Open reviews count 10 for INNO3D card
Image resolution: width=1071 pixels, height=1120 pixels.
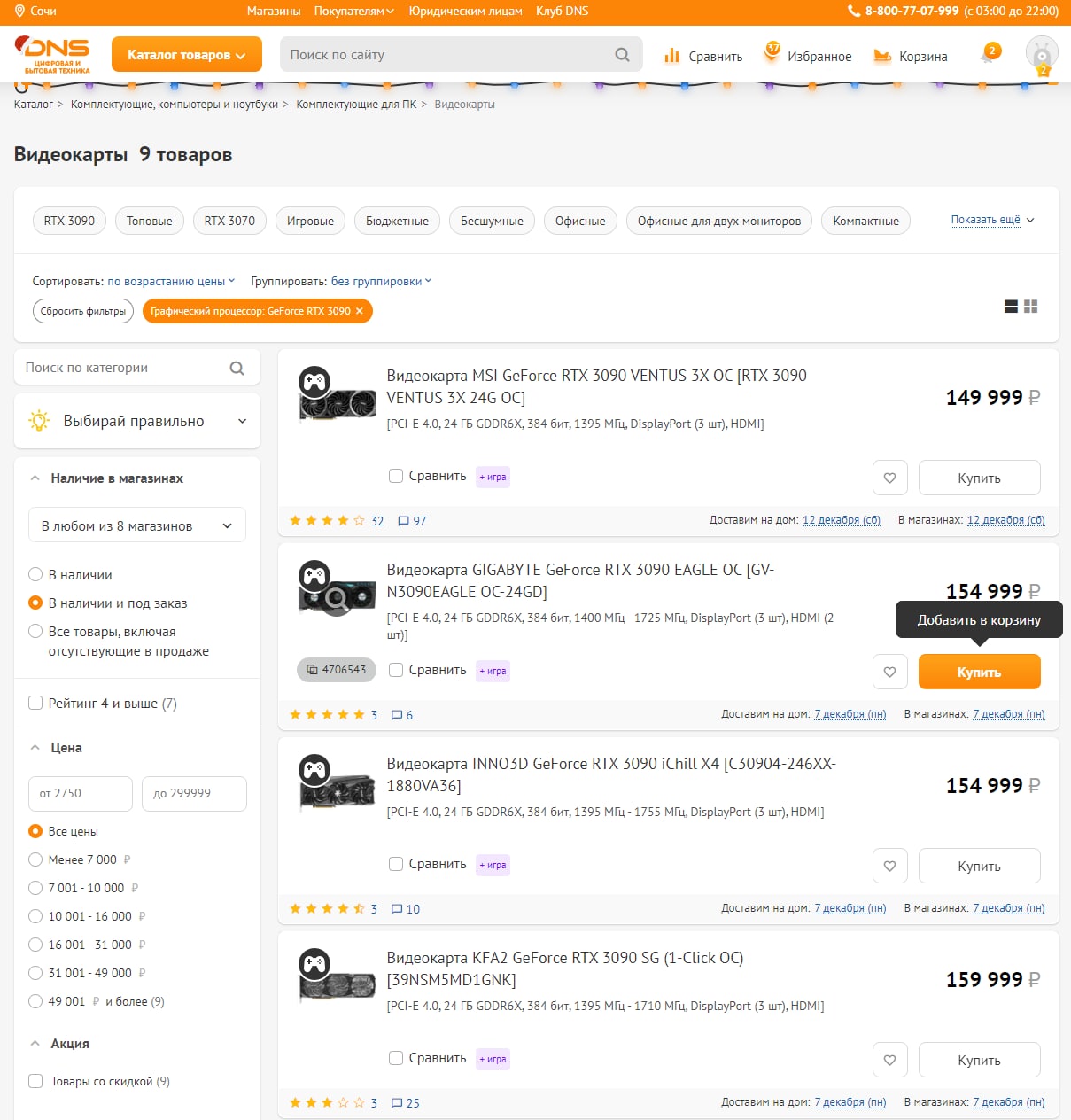[406, 909]
